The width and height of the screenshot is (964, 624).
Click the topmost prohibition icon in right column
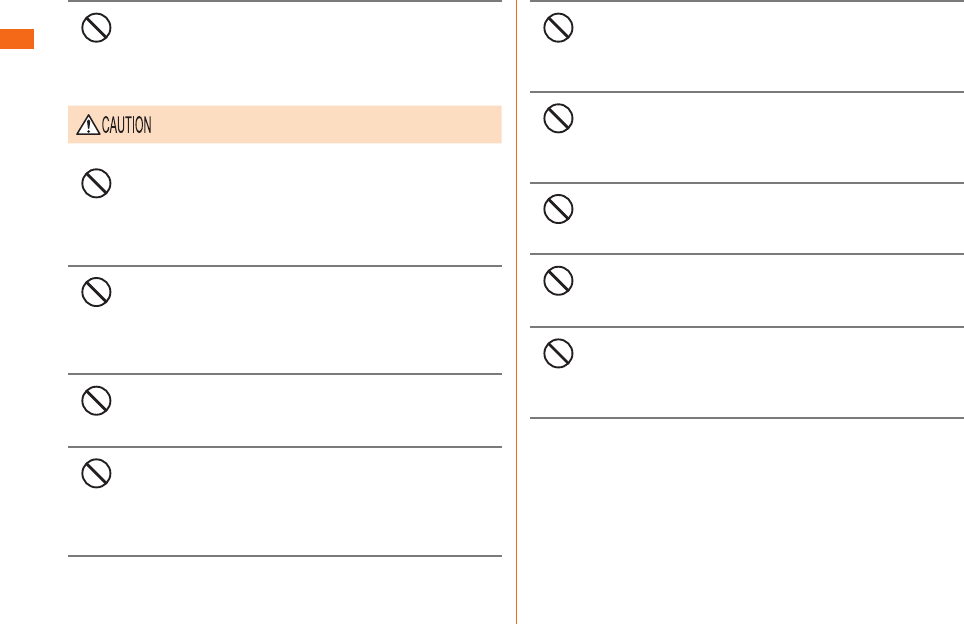tap(558, 28)
